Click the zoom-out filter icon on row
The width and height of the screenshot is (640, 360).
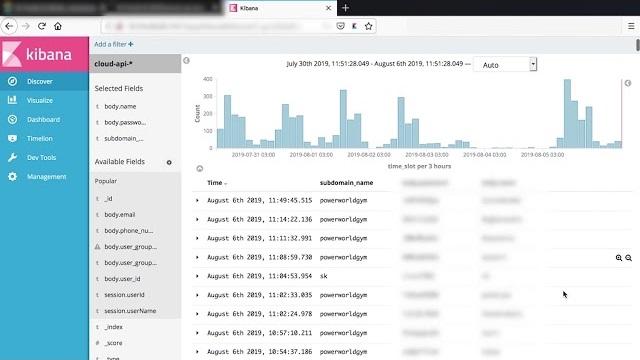click(x=629, y=258)
